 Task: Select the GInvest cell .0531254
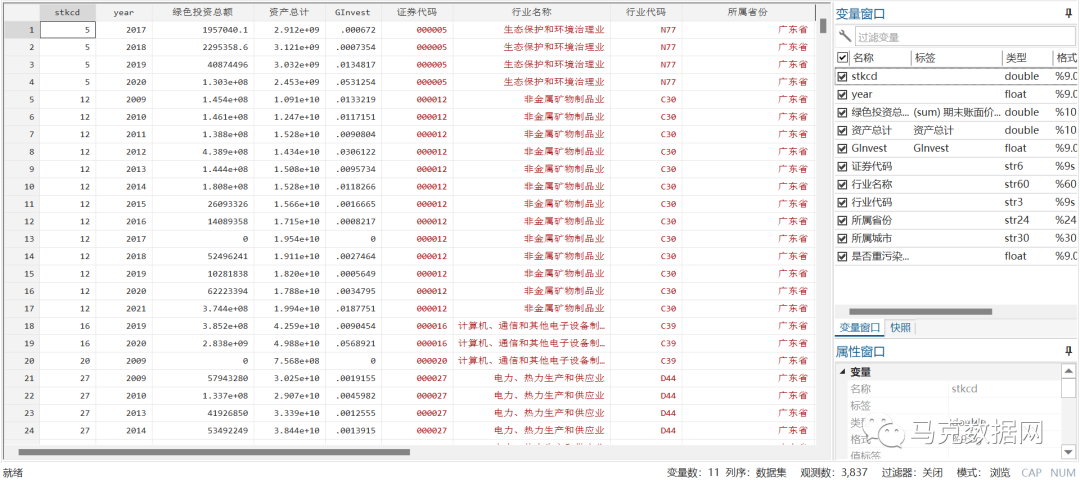pos(353,82)
